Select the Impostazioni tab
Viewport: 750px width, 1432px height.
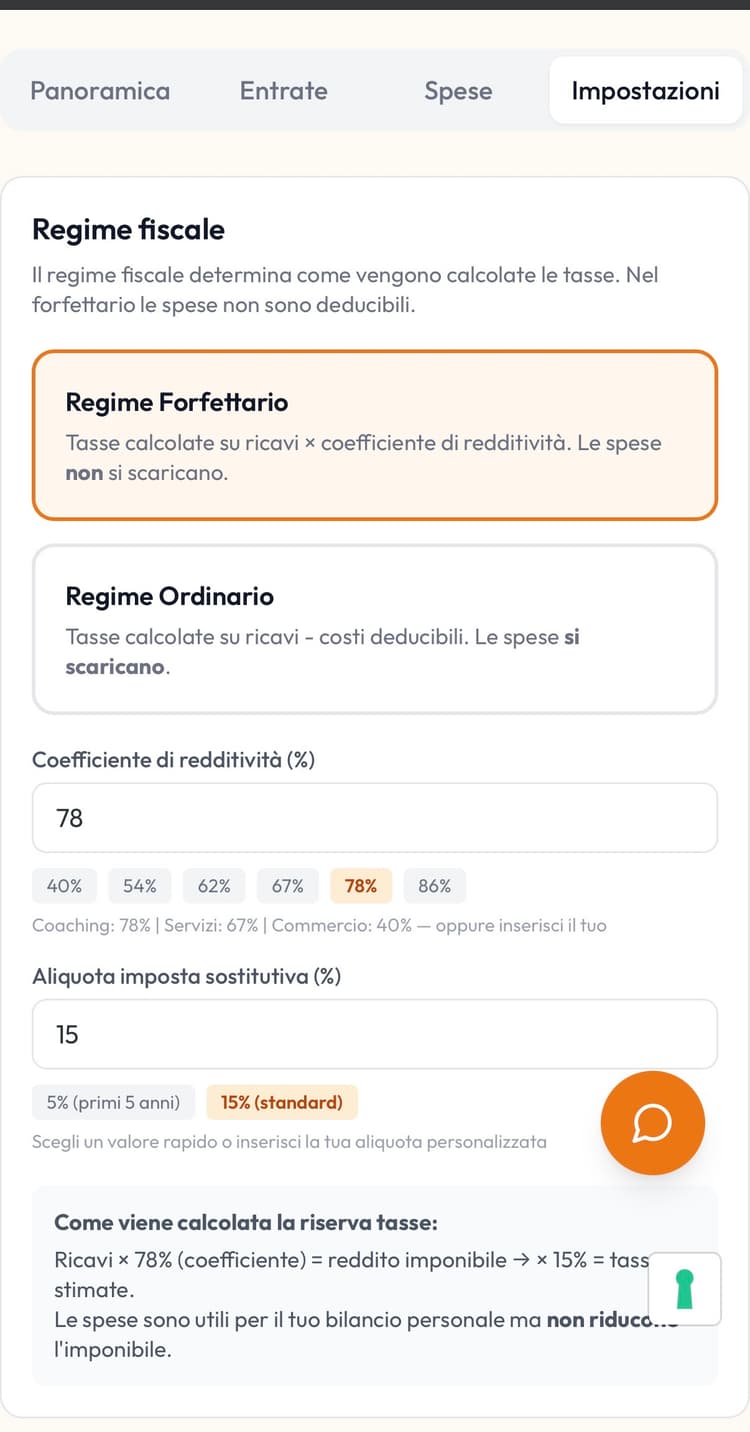(645, 90)
